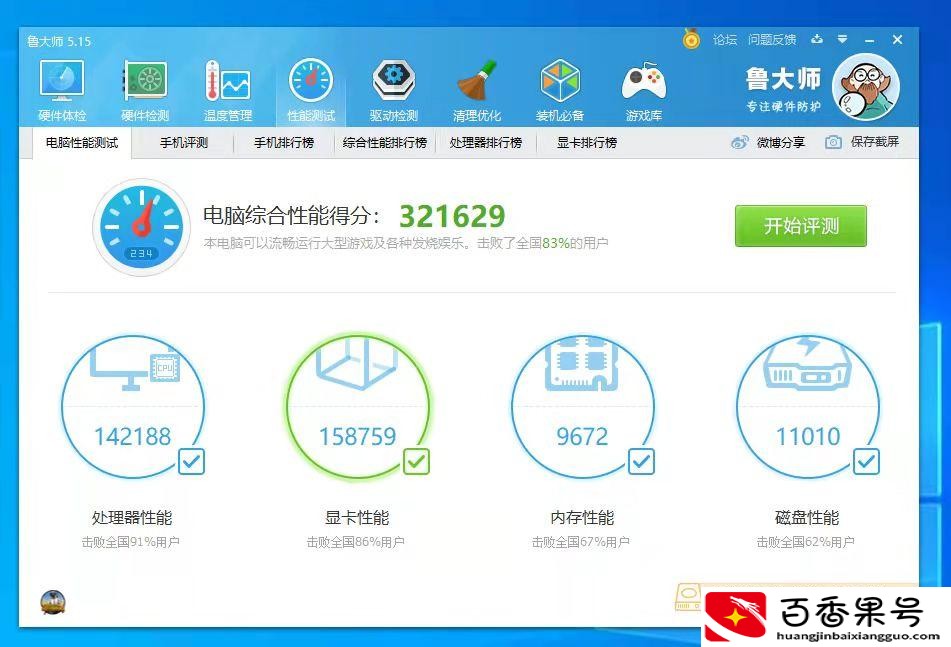Open the 清理优化 cleanup broom icon

[477, 90]
